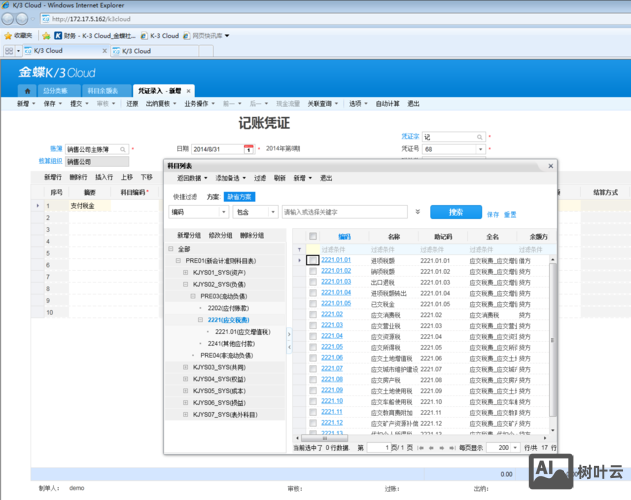Click the search icon in 凭证字 field
Screen dimensions: 631x500
(480, 137)
